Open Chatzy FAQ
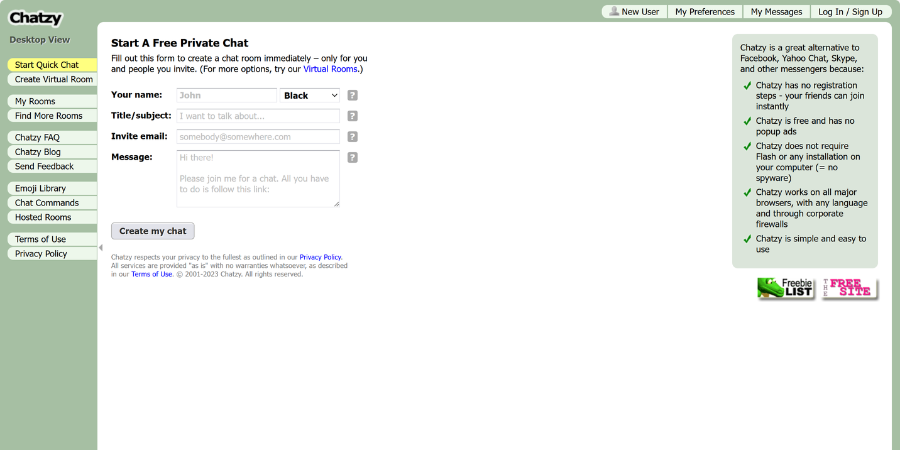 point(52,137)
